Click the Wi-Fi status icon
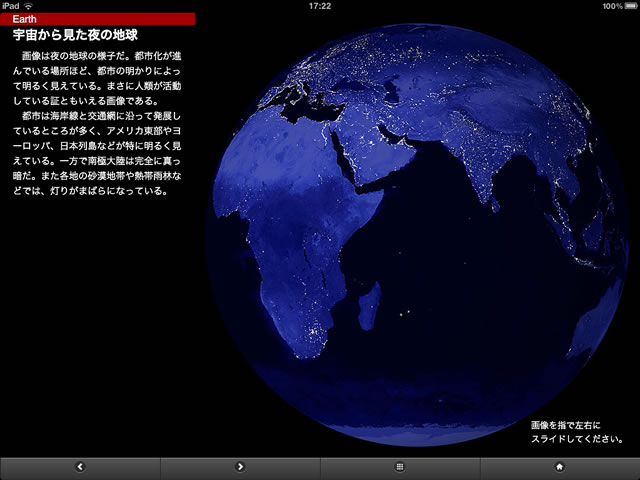Viewport: 640px width, 480px height. pyautogui.click(x=28, y=6)
